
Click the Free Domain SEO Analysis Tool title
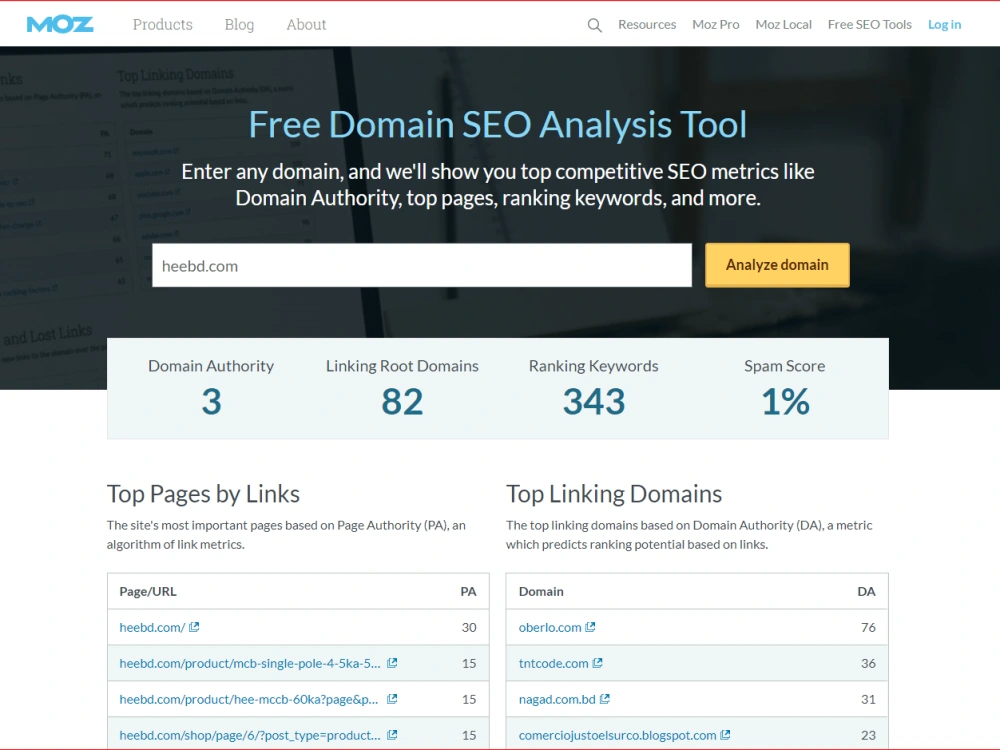point(497,124)
